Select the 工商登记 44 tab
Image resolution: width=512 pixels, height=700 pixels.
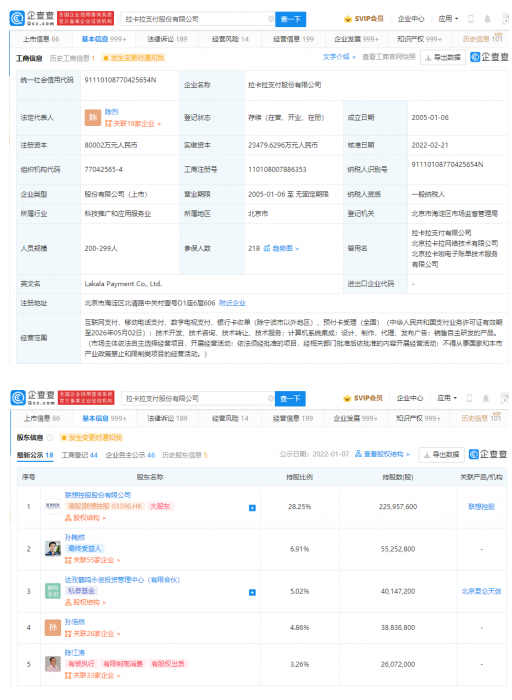[x=79, y=455]
